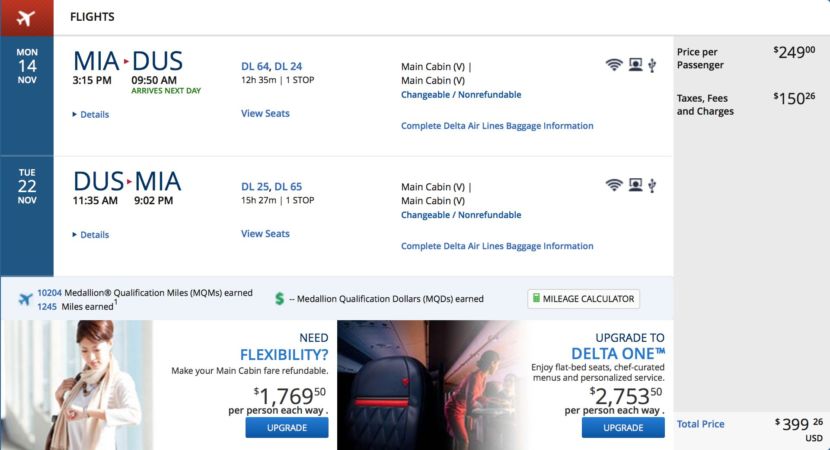Screen dimensions: 830x450
Task: Open the Mileage Calculator
Action: [x=583, y=298]
